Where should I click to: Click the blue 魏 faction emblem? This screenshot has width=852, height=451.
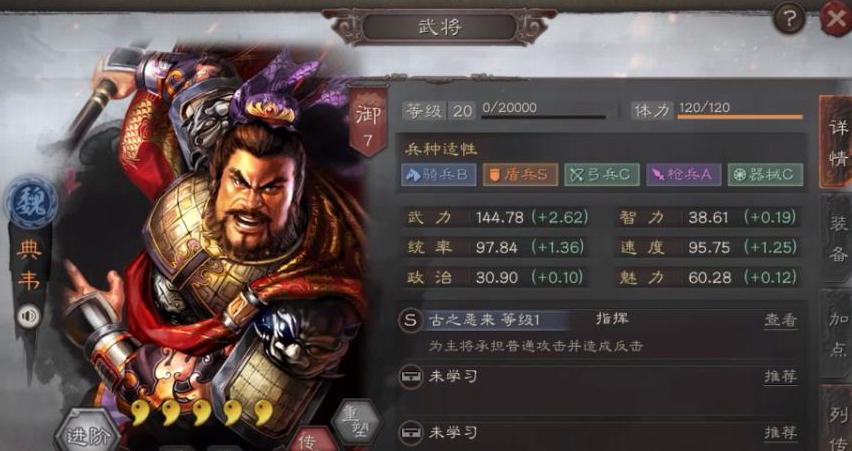(x=32, y=202)
